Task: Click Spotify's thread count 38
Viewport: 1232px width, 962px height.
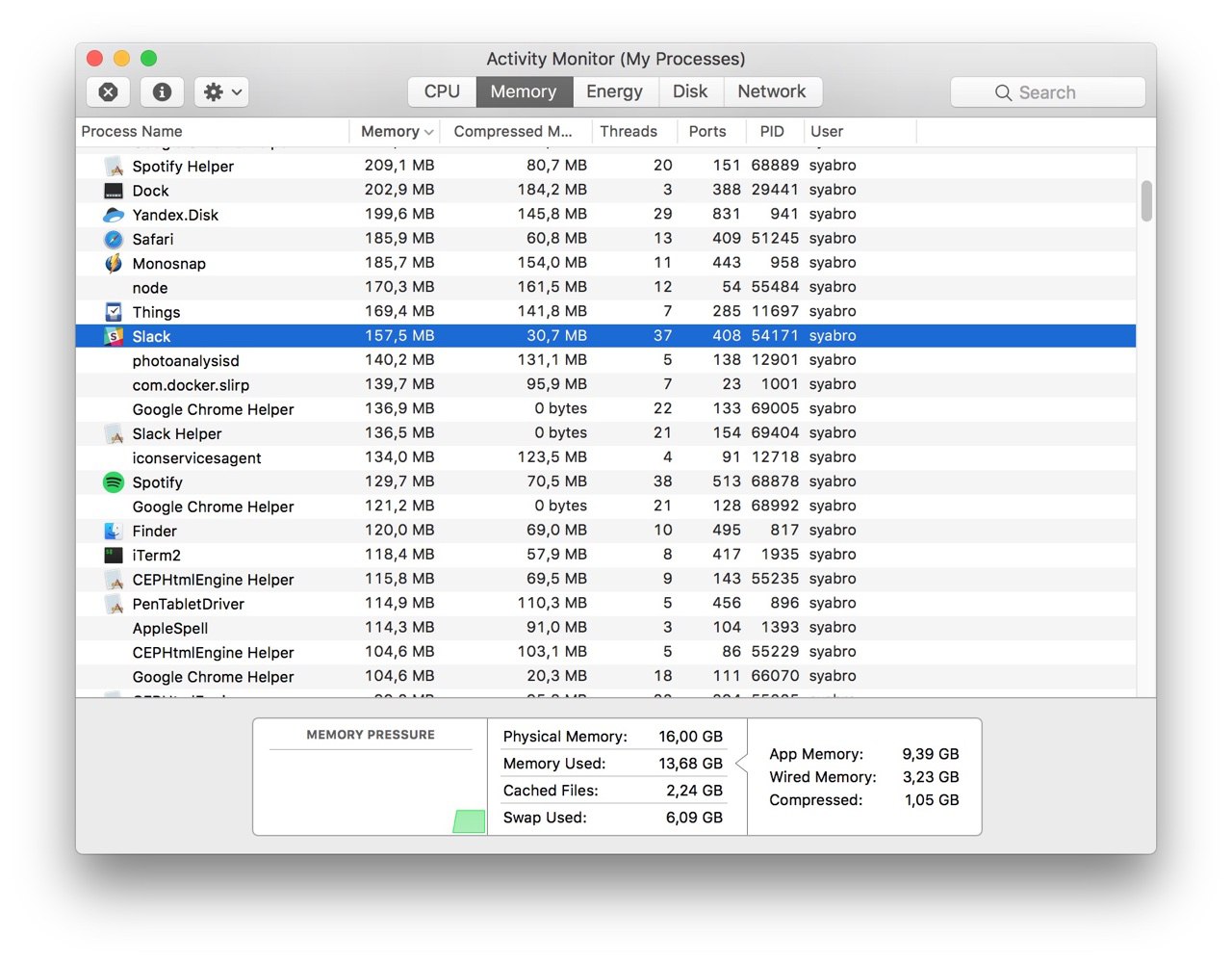Action: click(x=662, y=481)
